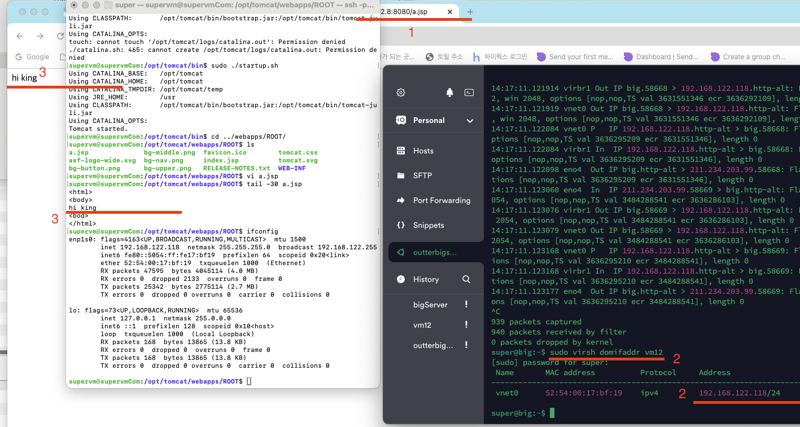Open the Snippets section

coord(428,225)
